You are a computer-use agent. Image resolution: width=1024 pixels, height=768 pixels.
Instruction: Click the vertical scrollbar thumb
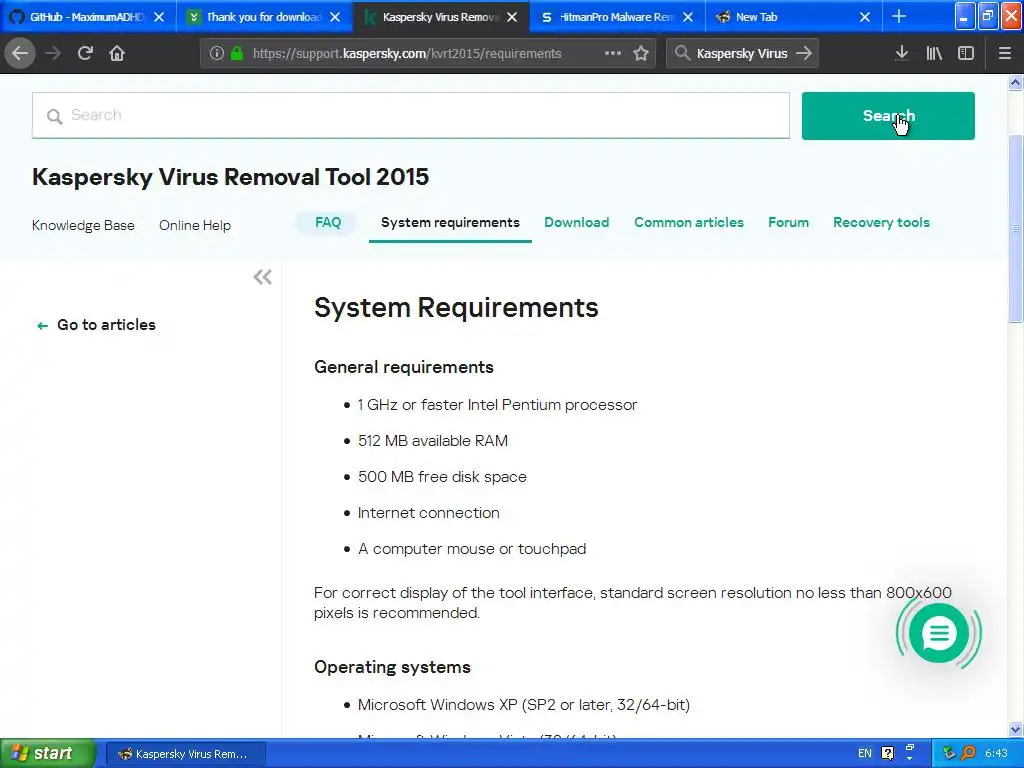click(1015, 229)
